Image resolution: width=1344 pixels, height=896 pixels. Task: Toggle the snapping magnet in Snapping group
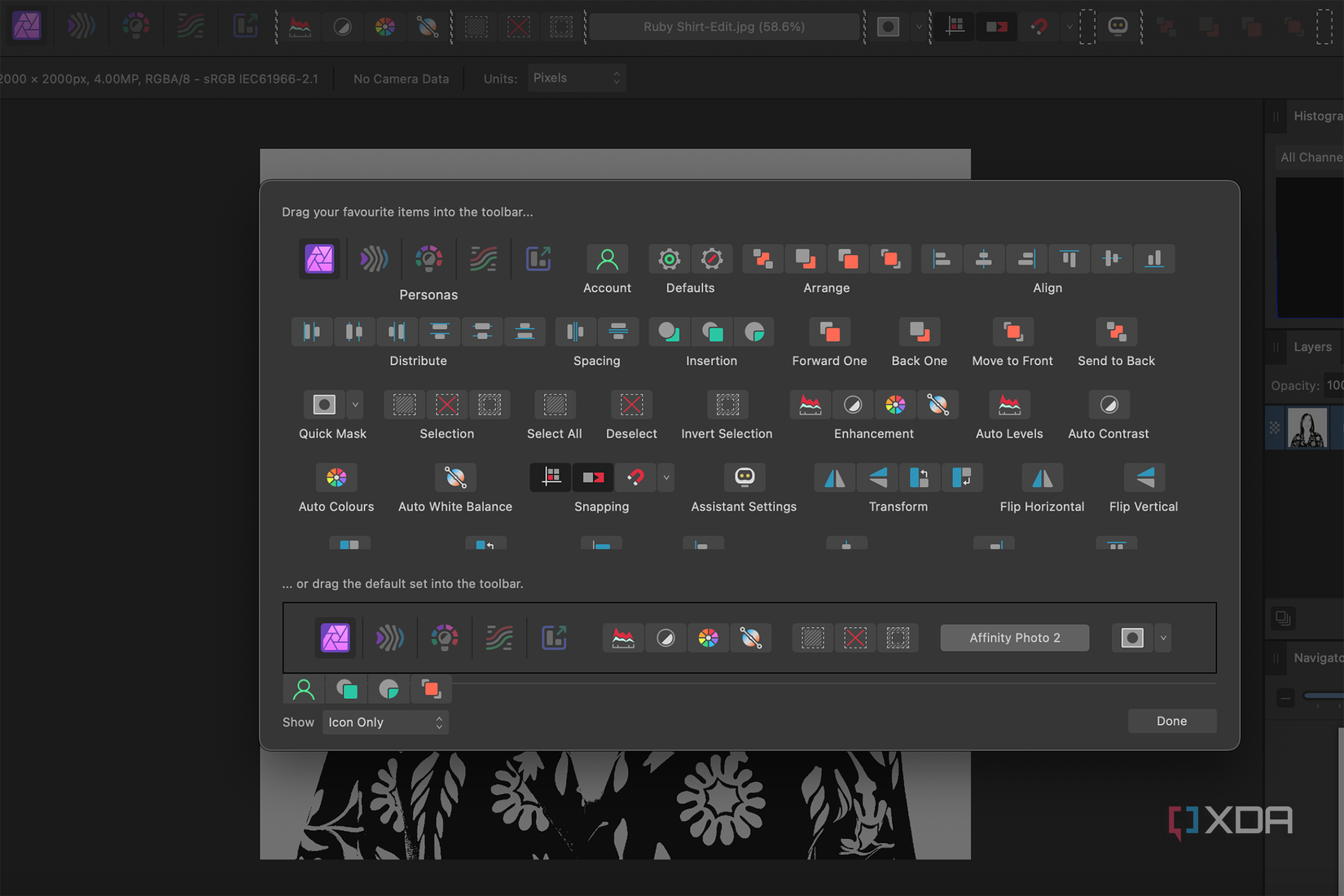pyautogui.click(x=635, y=477)
